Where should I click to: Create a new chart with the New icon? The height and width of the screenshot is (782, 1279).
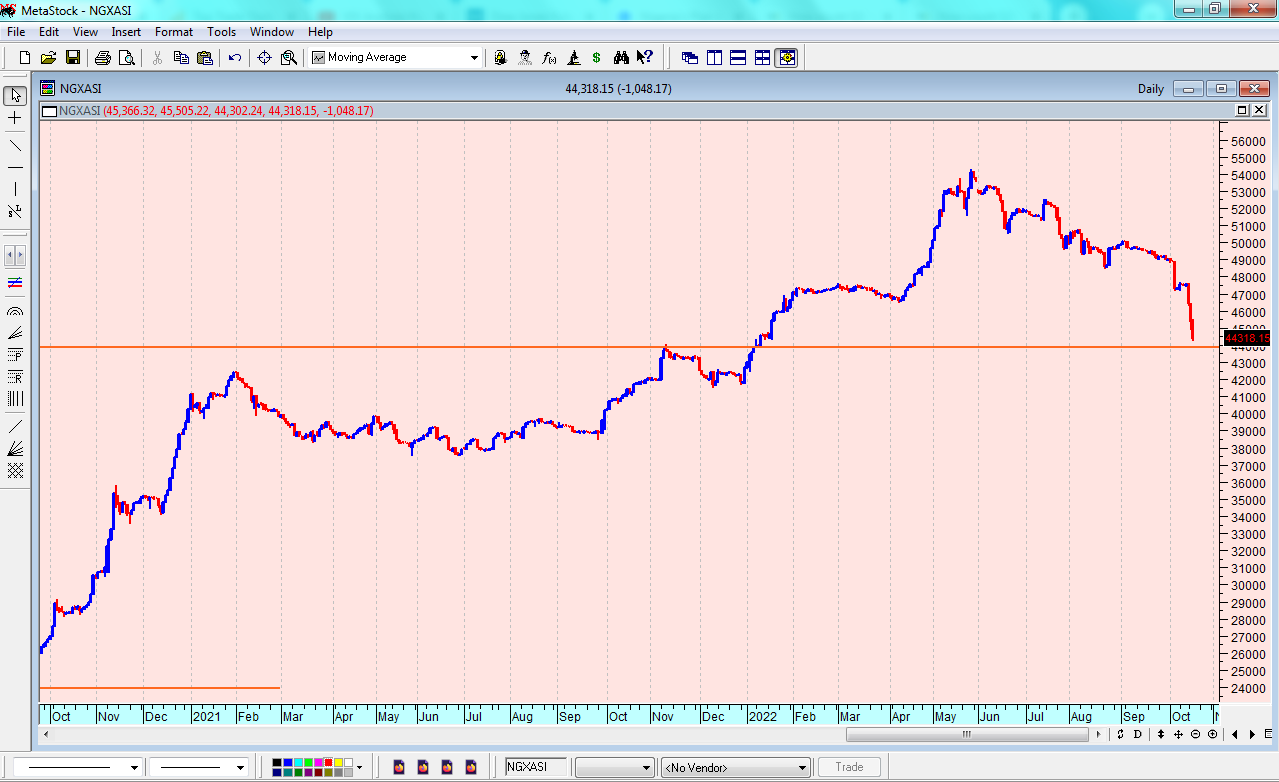pos(25,58)
